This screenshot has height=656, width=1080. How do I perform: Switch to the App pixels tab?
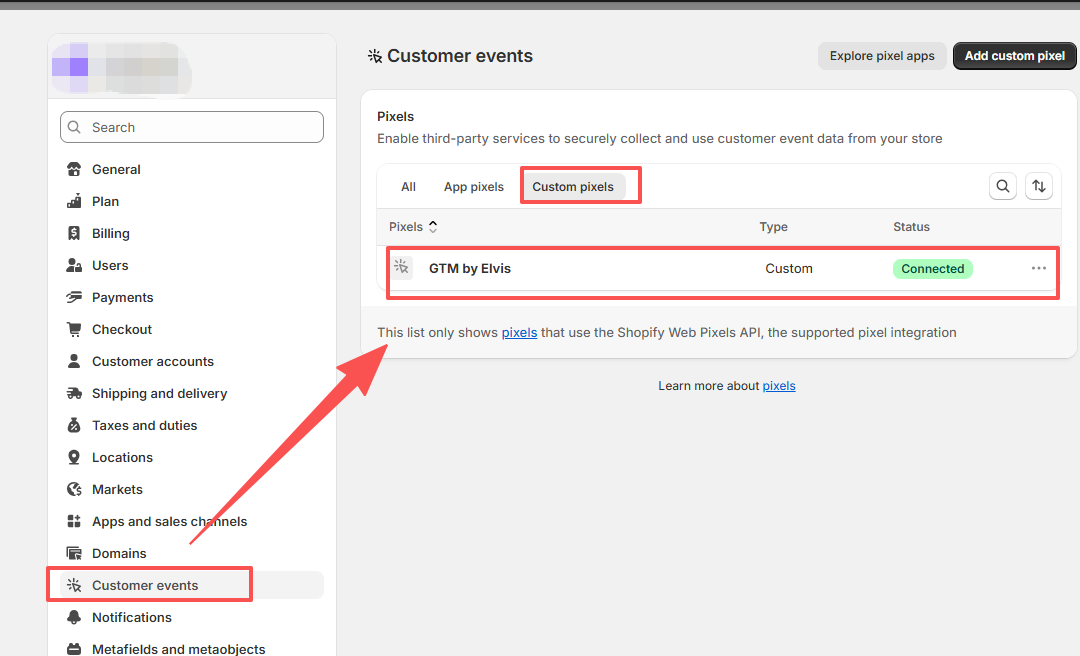474,187
